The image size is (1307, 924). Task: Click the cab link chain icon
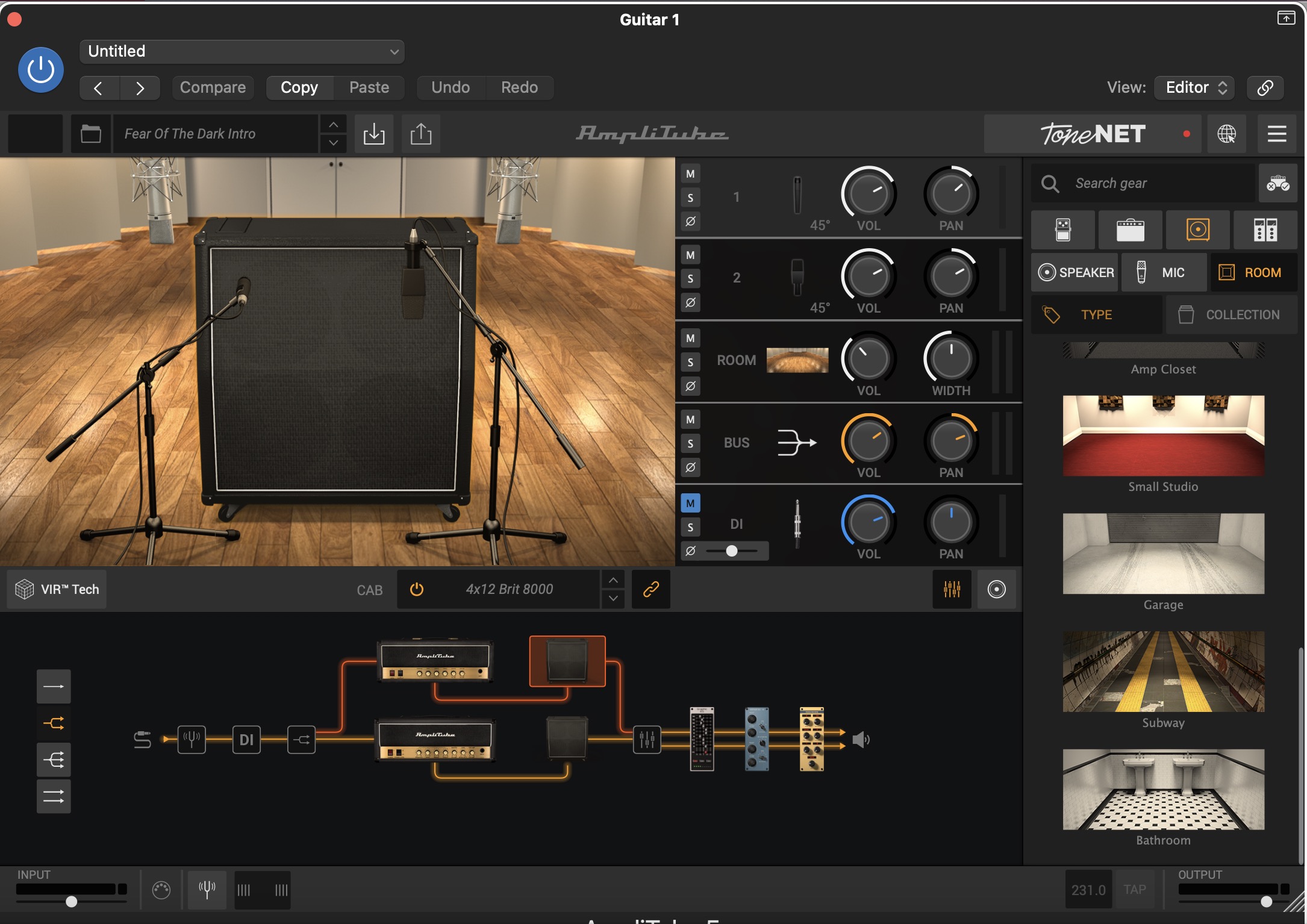pos(651,589)
